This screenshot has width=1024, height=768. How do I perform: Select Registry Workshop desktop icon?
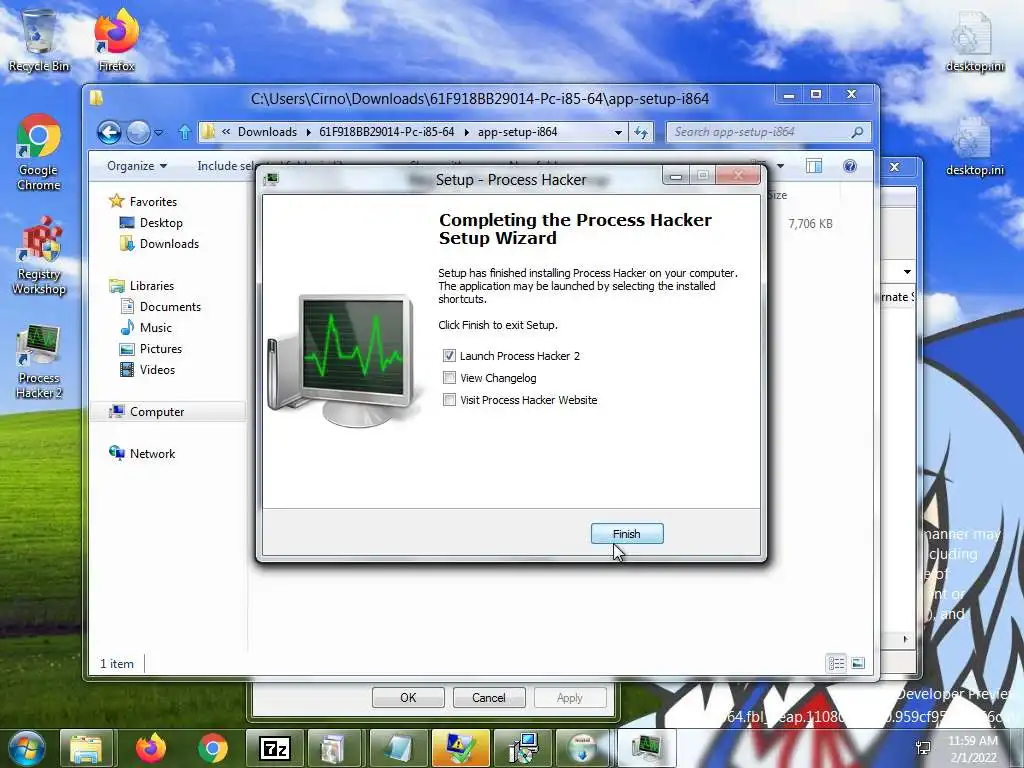coord(39,256)
